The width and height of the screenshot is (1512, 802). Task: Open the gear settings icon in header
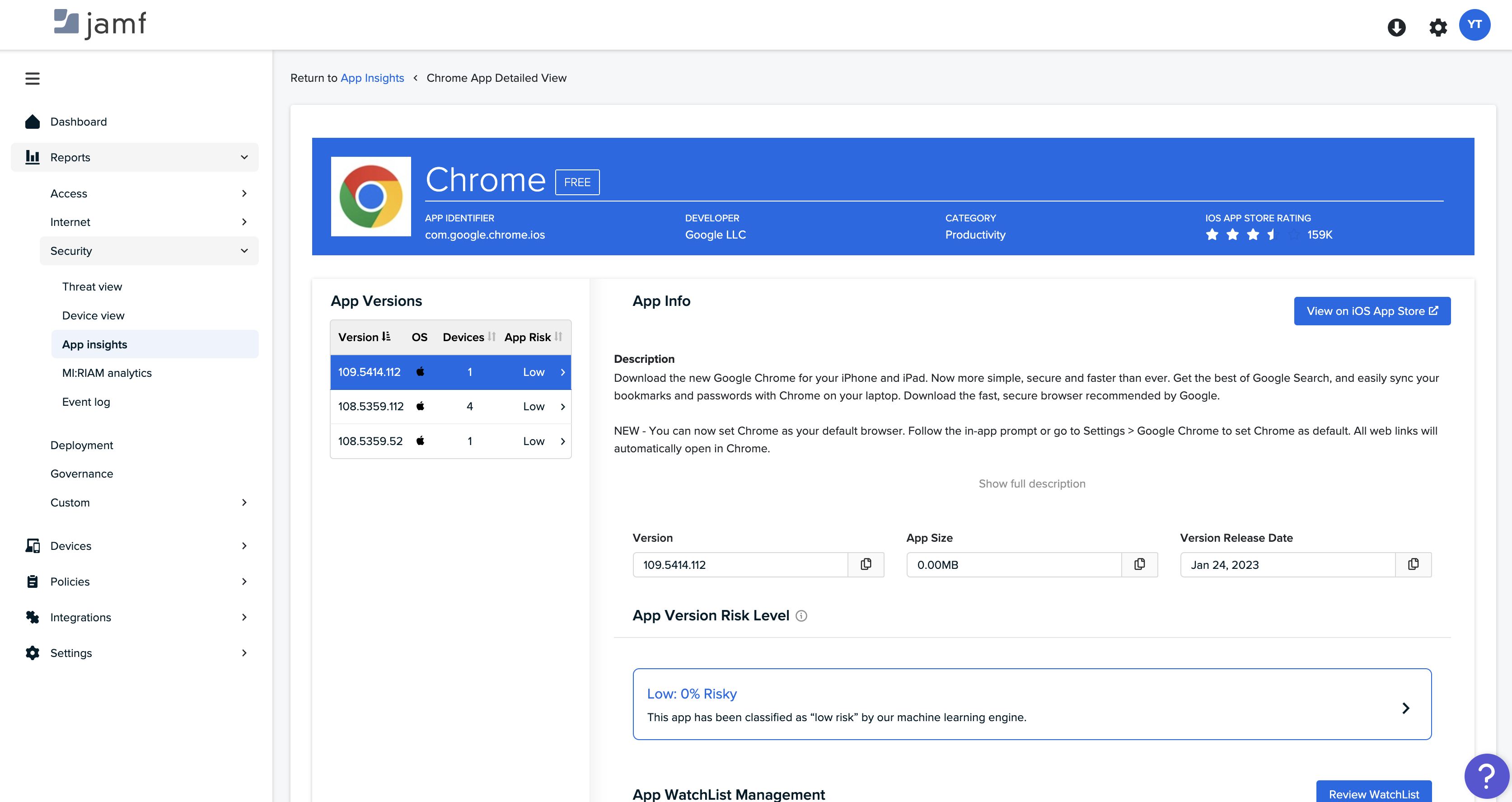pos(1437,27)
